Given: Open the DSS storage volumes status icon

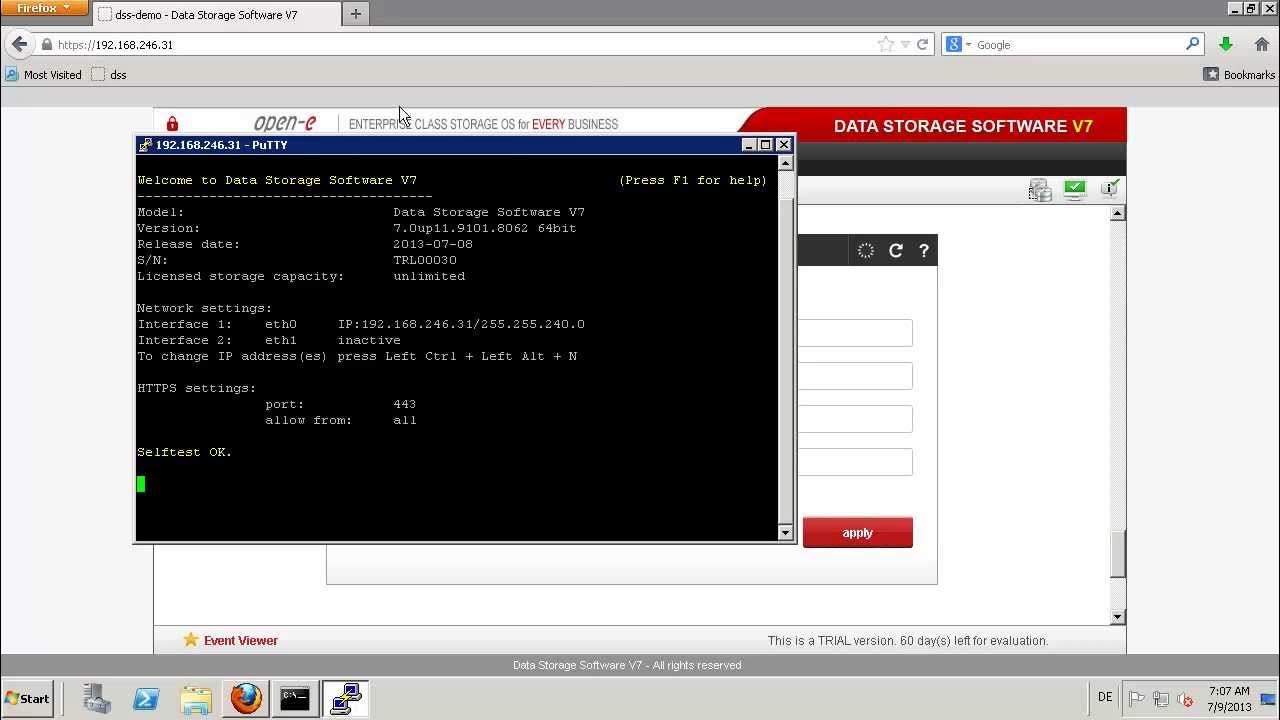Looking at the screenshot, I should pos(1040,189).
